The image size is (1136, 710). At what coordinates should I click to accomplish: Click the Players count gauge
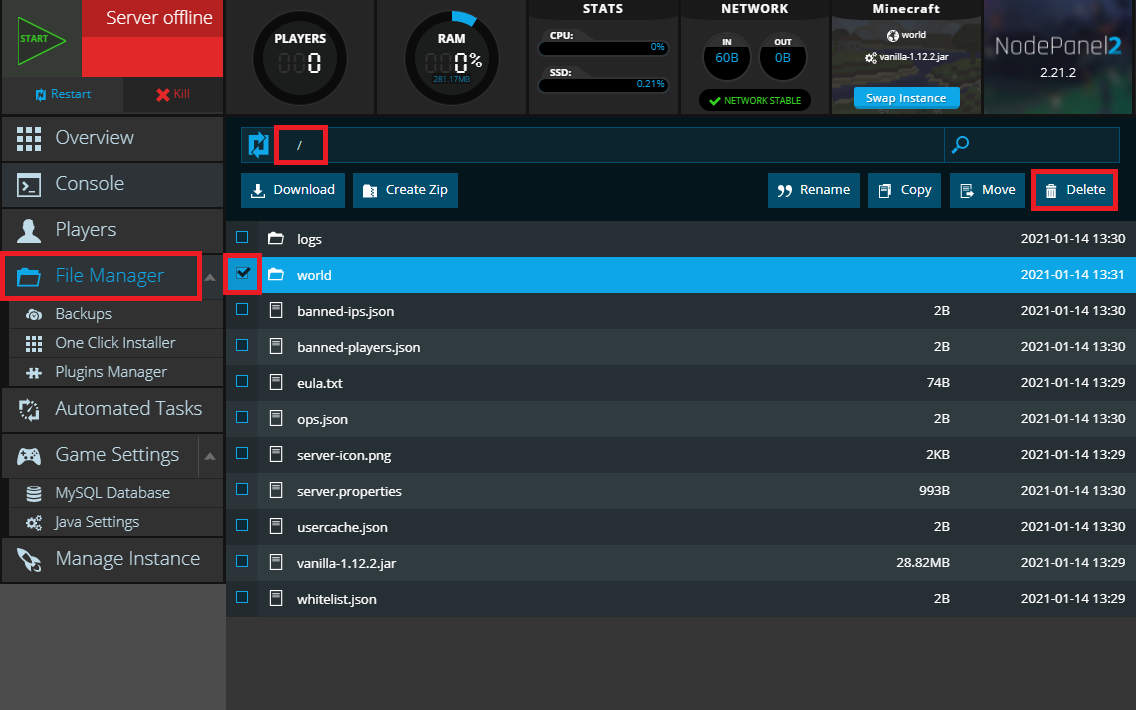[x=299, y=57]
